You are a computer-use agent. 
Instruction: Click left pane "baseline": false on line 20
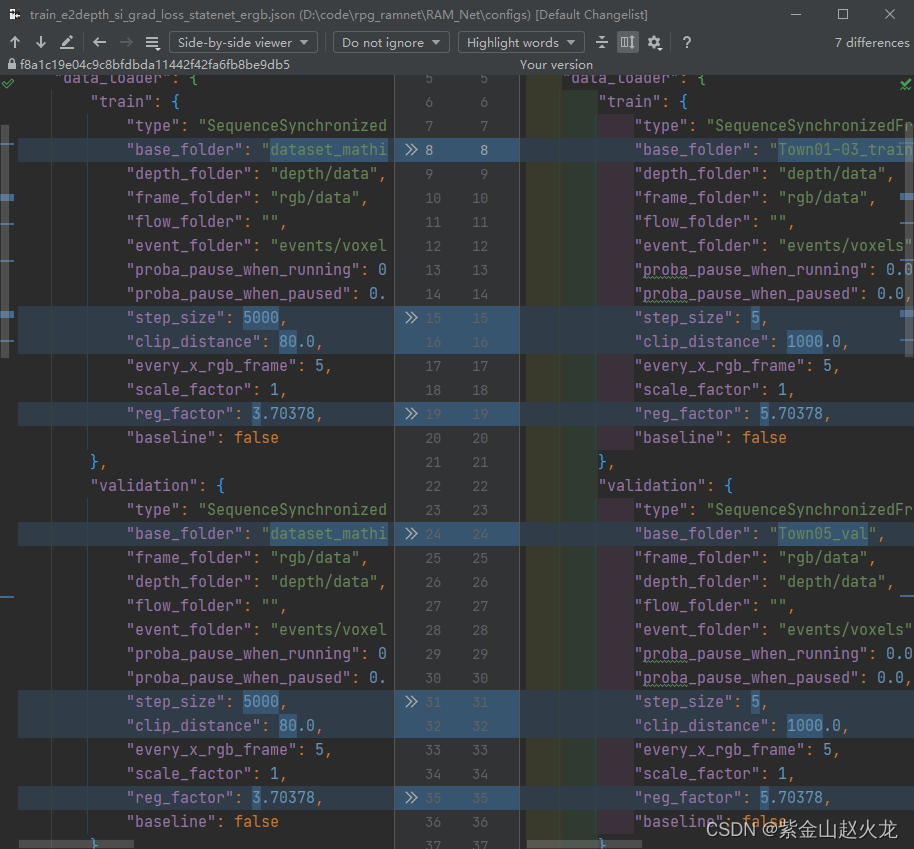[x=202, y=438]
